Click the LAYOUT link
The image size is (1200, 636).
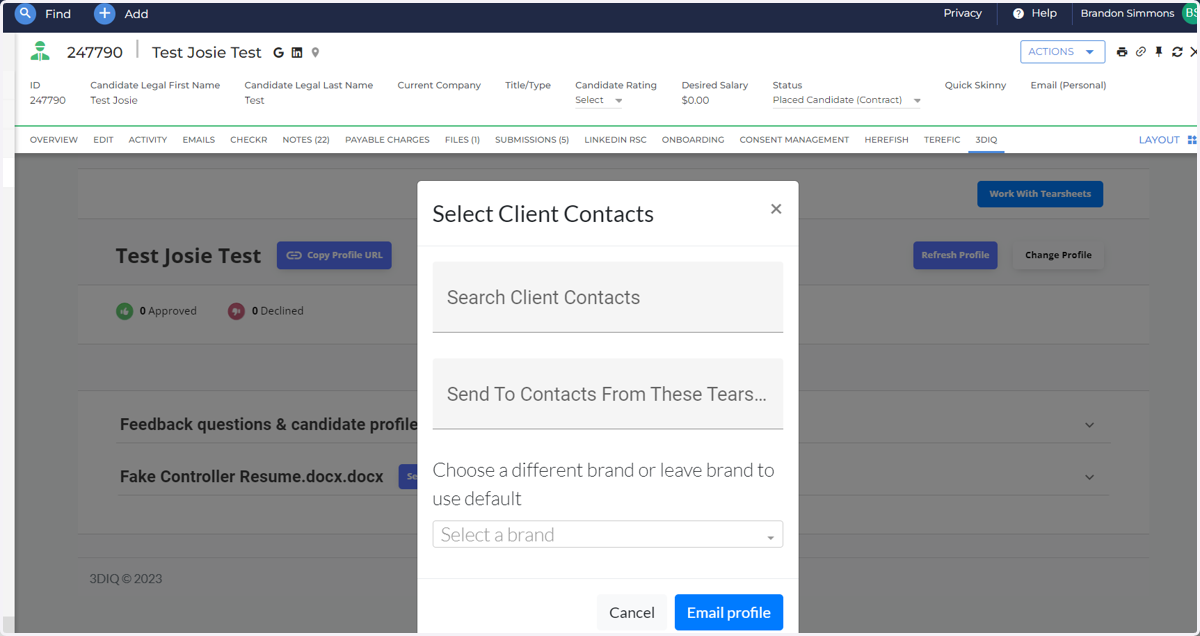pos(1159,140)
